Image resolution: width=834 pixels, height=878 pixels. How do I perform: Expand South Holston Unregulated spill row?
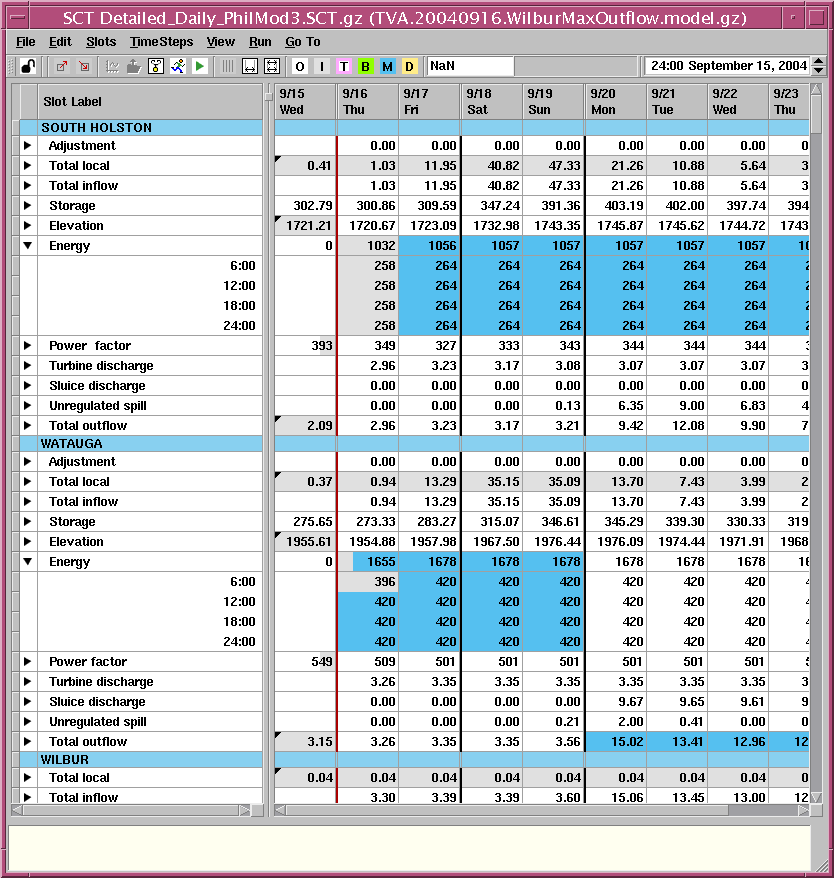(x=27, y=405)
